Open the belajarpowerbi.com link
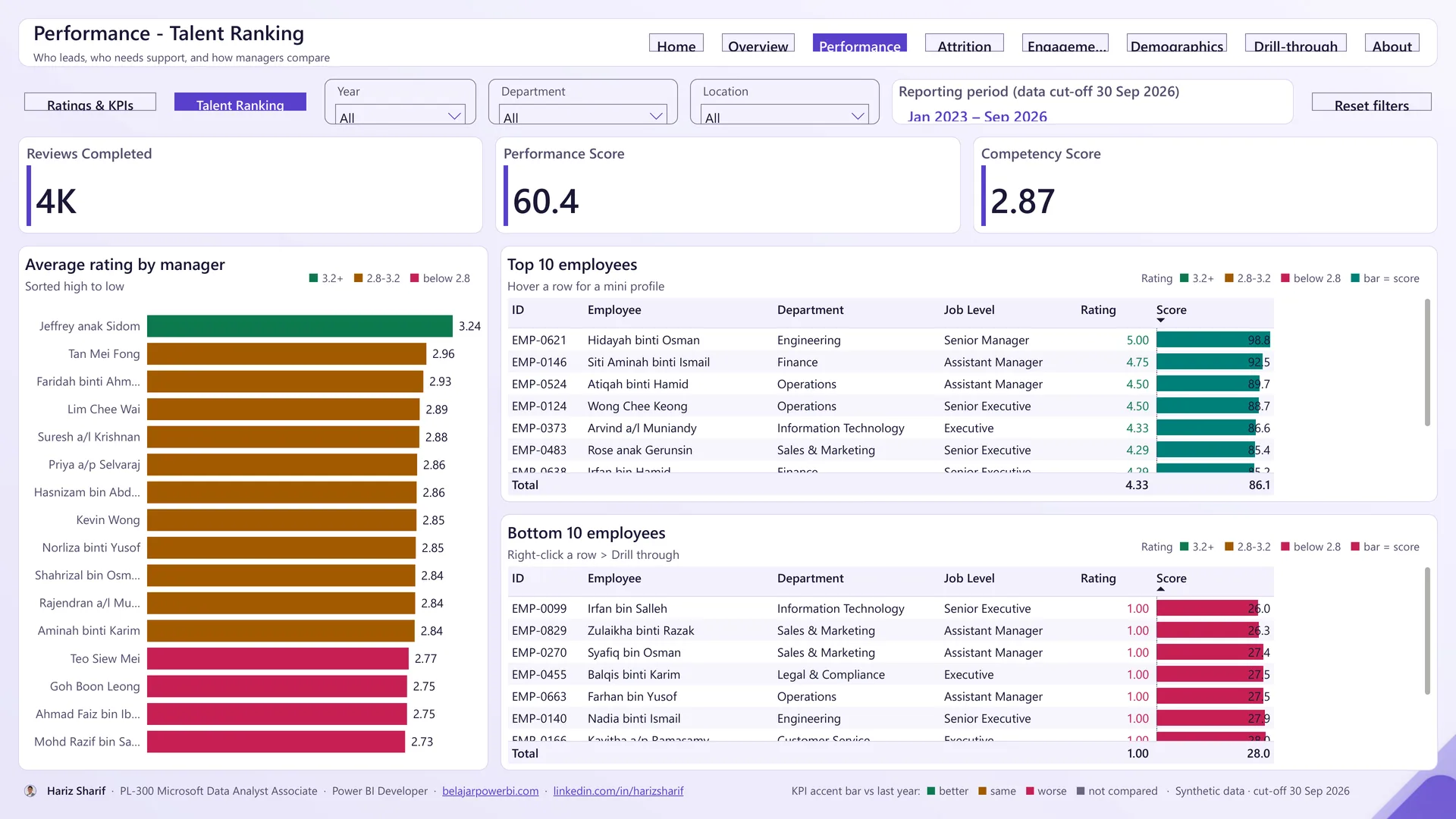 pos(491,791)
